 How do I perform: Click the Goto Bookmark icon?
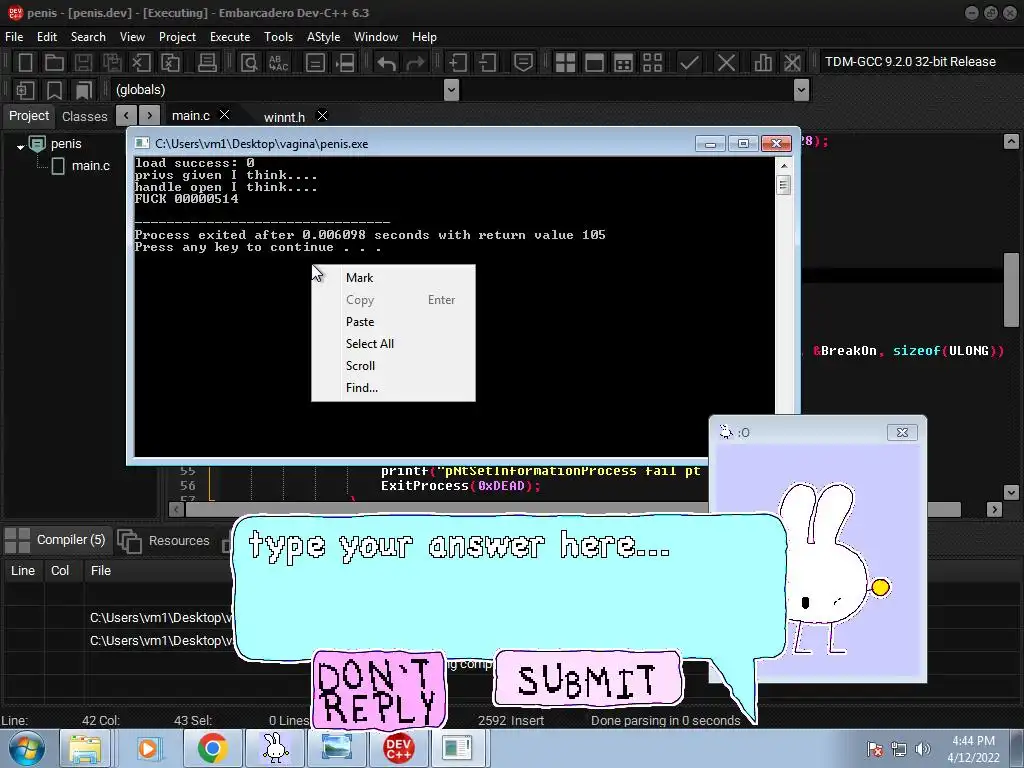point(84,90)
